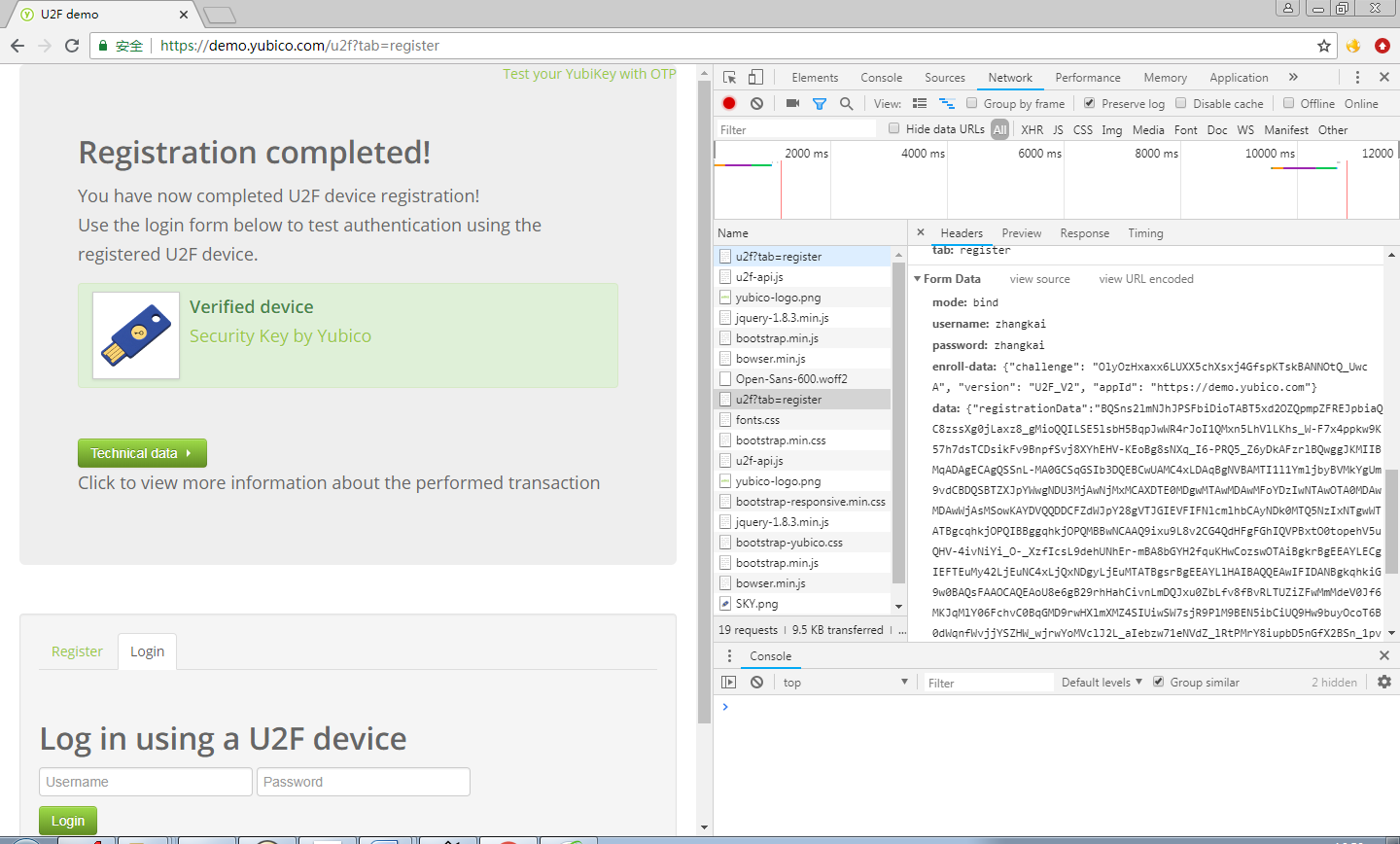This screenshot has width=1400, height=844.
Task: Toggle the network filter funnel icon
Action: (820, 103)
